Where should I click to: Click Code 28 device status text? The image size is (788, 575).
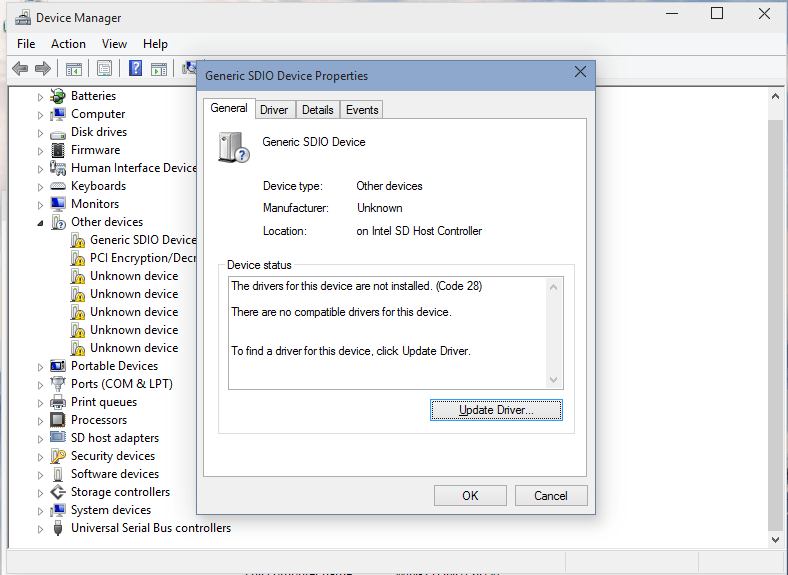pos(356,286)
